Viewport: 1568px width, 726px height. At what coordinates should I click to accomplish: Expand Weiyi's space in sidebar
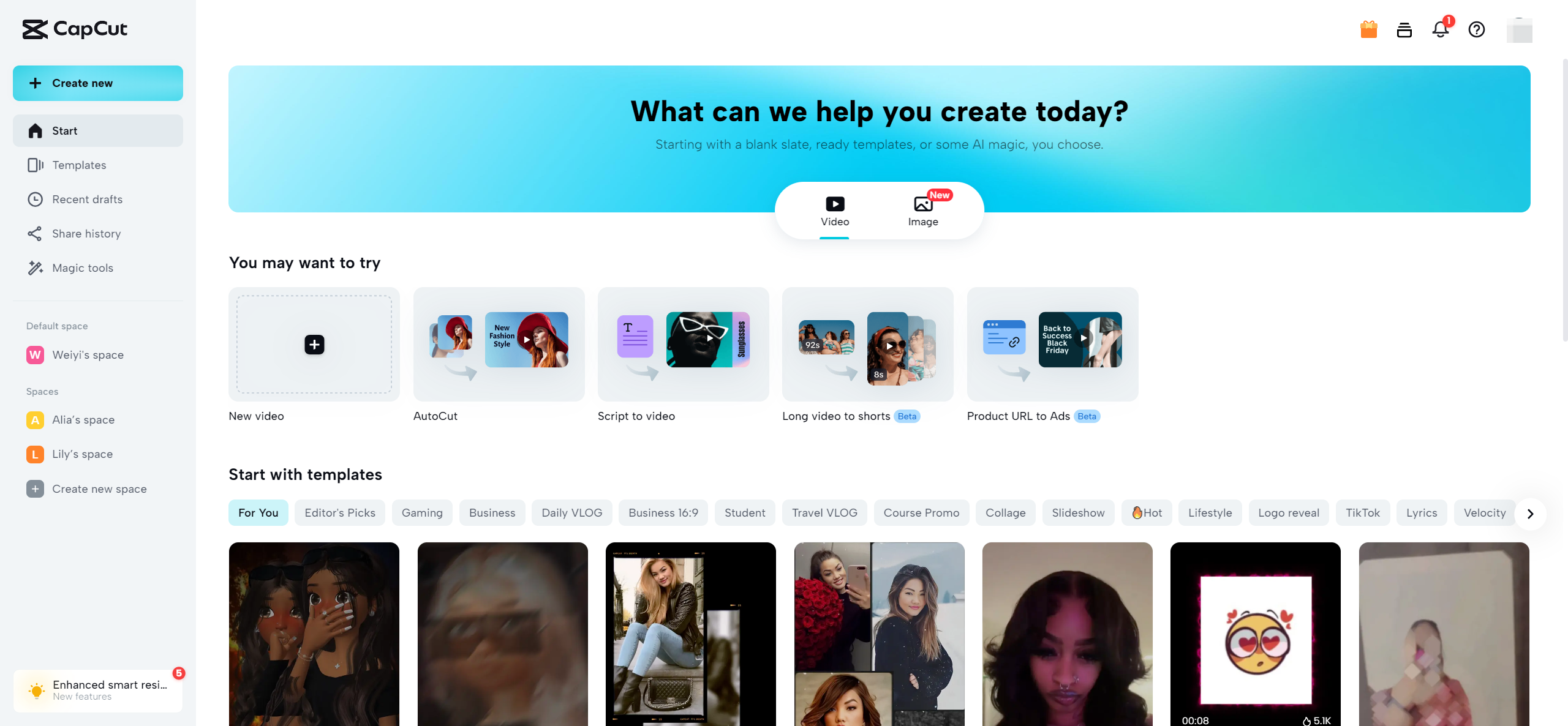87,354
